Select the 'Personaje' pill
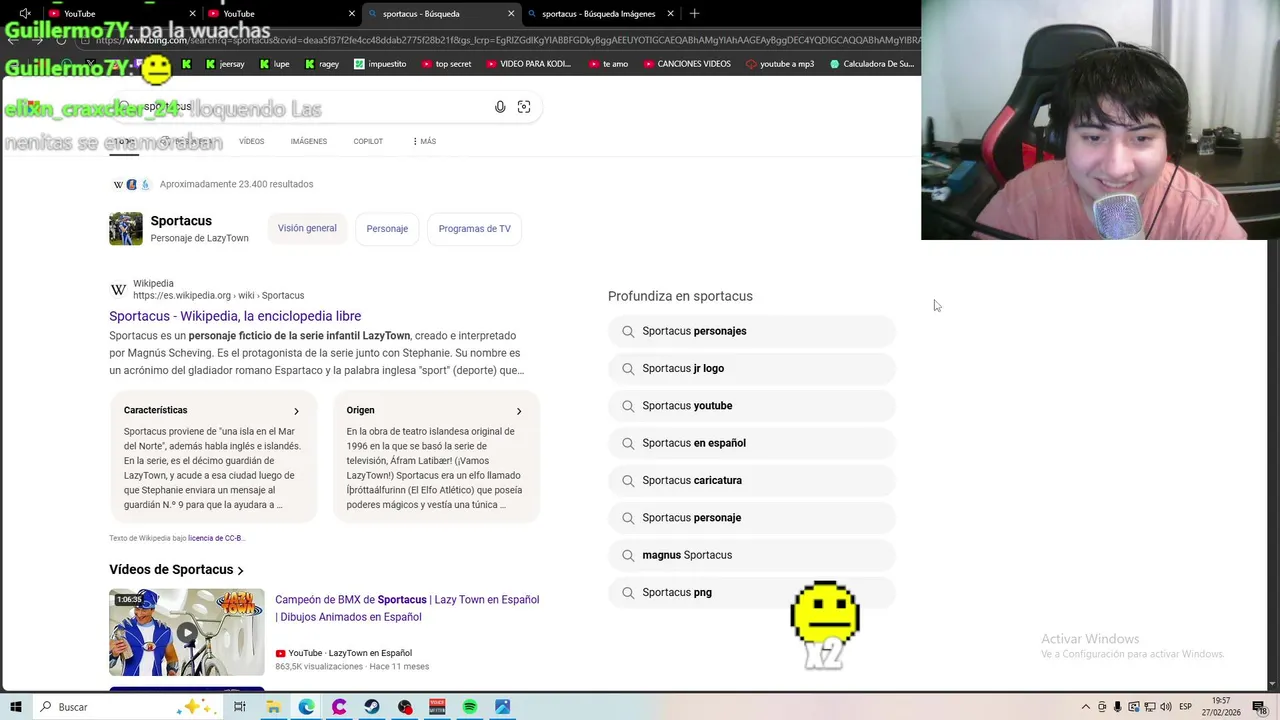Image resolution: width=1280 pixels, height=720 pixels. [387, 229]
